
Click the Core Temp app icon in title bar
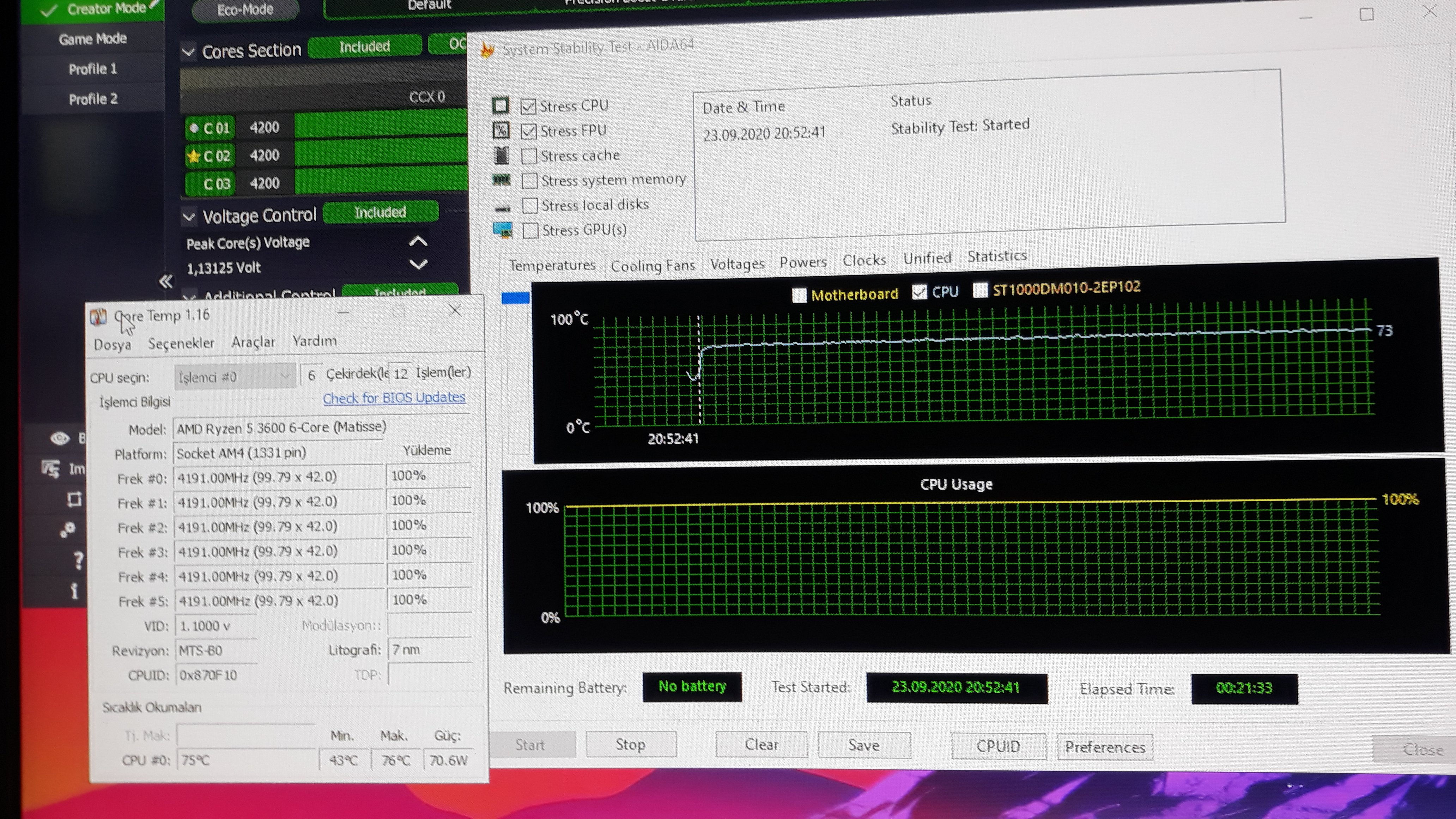(98, 317)
